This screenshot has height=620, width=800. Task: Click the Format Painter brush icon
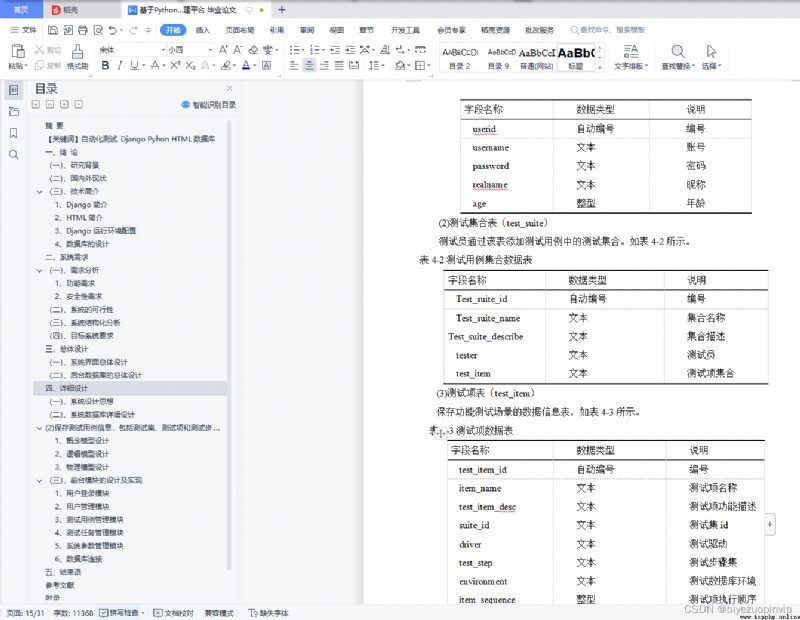tap(77, 51)
